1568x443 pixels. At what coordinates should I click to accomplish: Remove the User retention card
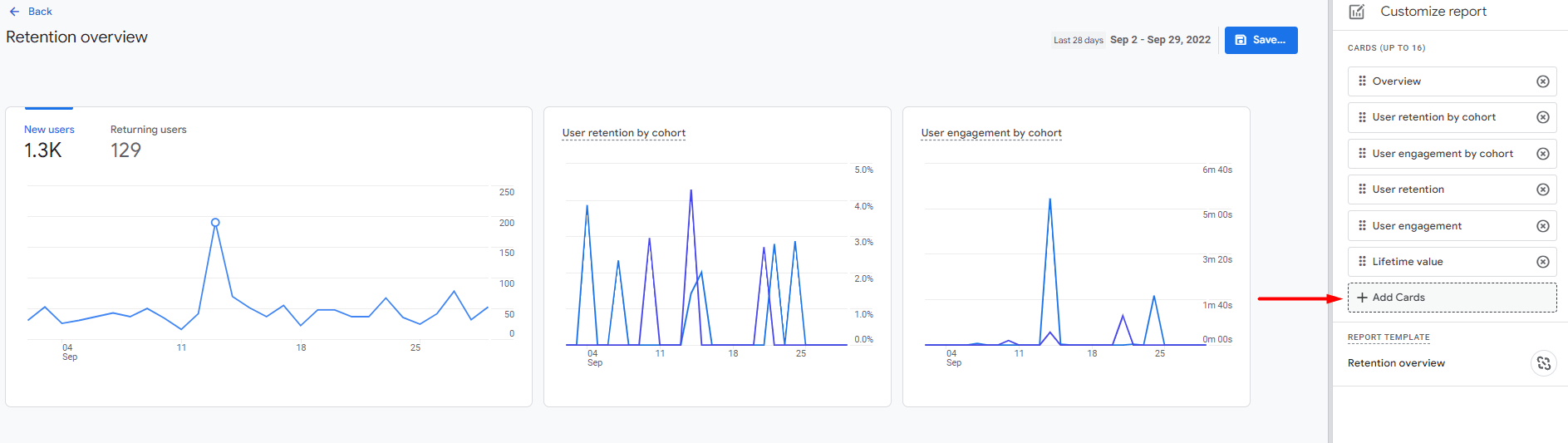click(x=1542, y=190)
